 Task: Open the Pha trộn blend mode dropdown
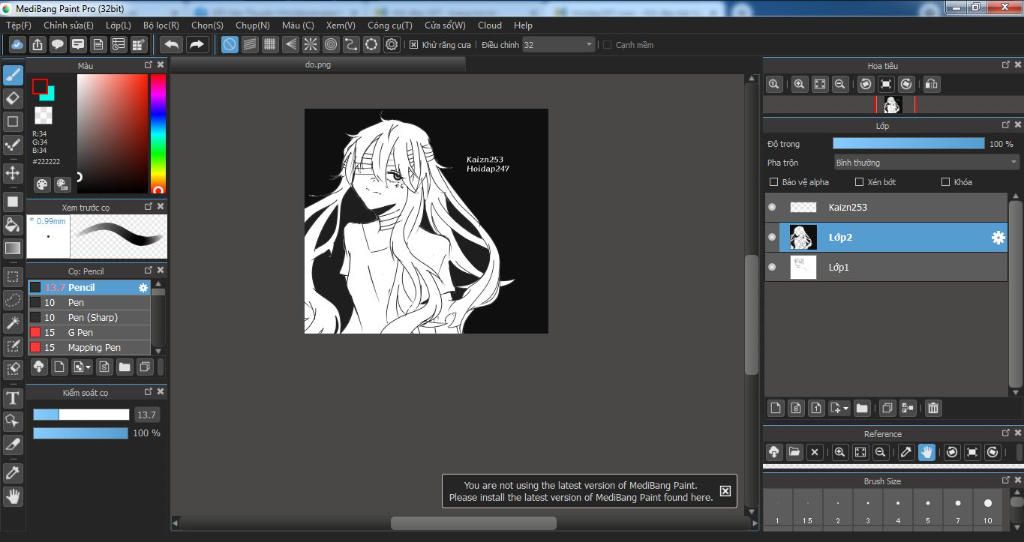[926, 162]
